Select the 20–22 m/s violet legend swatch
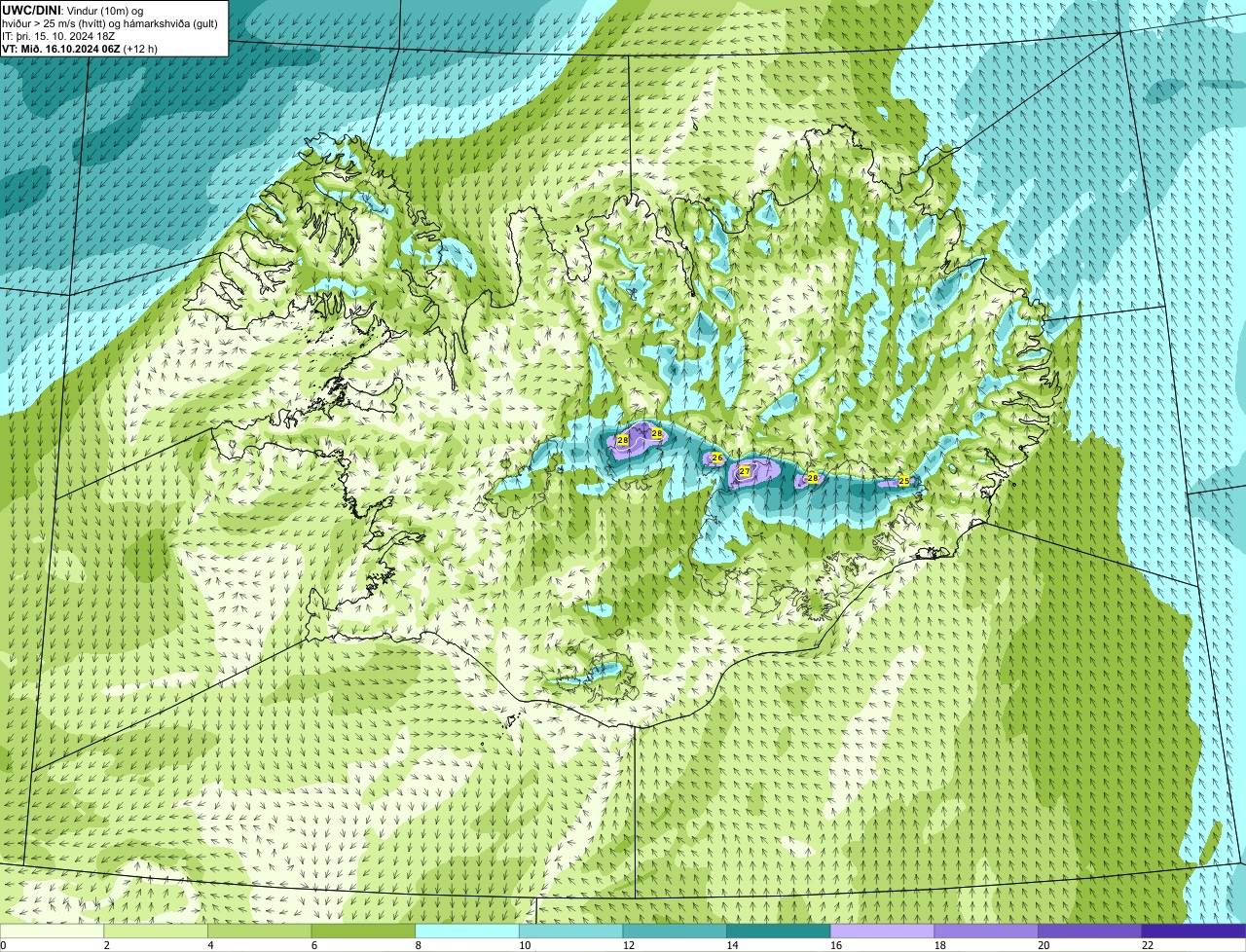The image size is (1246, 952). point(1090,931)
